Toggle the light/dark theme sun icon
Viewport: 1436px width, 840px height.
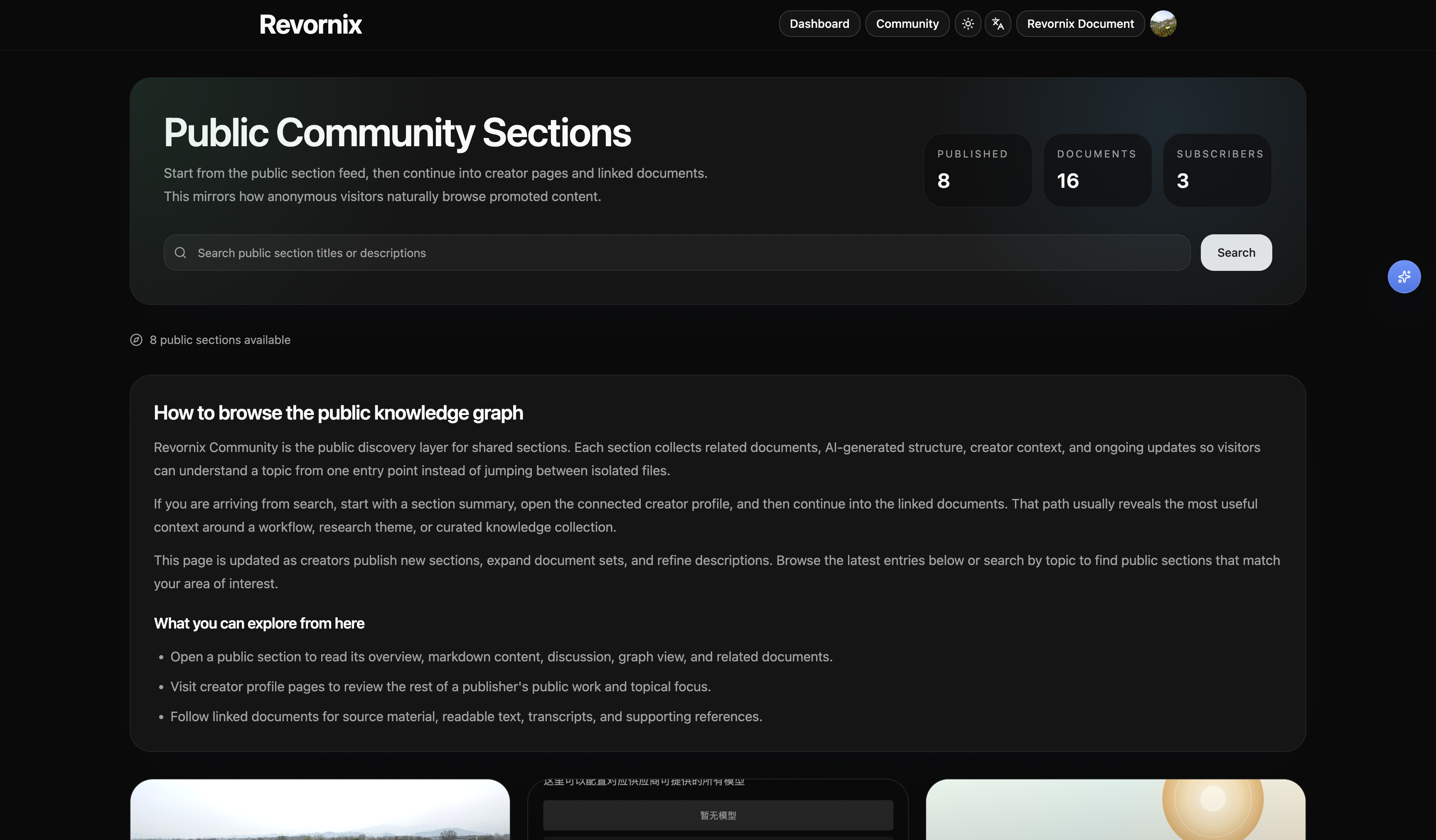pyautogui.click(x=968, y=24)
